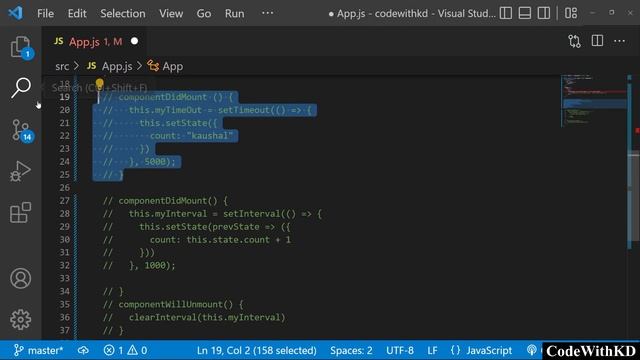Place cursor on componentWillUnmount comment line
This screenshot has height=360, width=640.
(x=173, y=304)
